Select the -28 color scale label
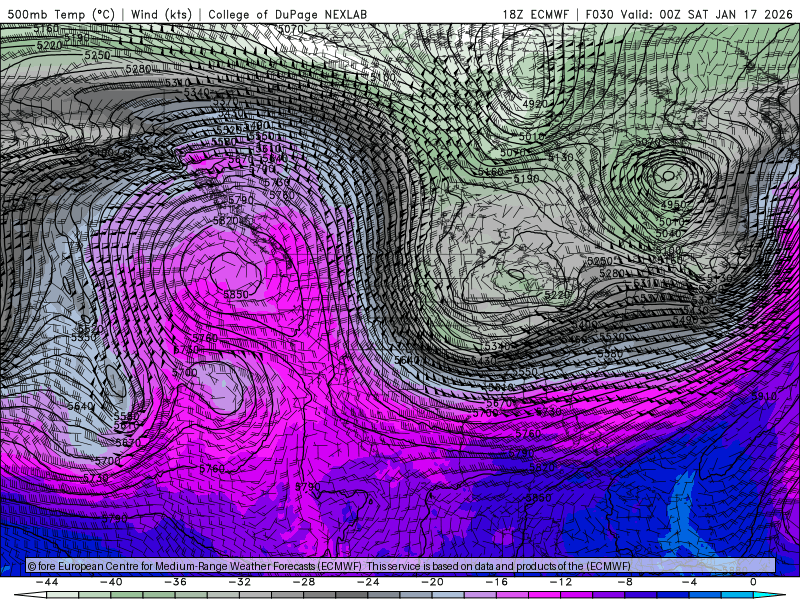 tap(304, 582)
